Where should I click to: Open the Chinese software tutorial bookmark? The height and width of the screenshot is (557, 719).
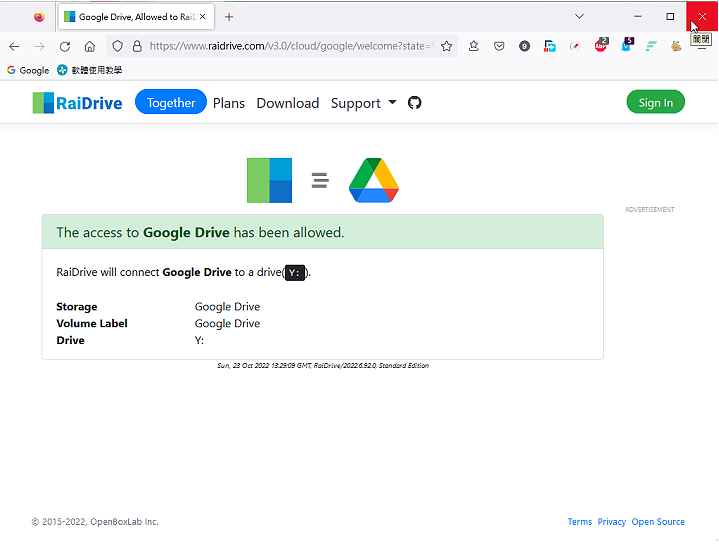89,70
